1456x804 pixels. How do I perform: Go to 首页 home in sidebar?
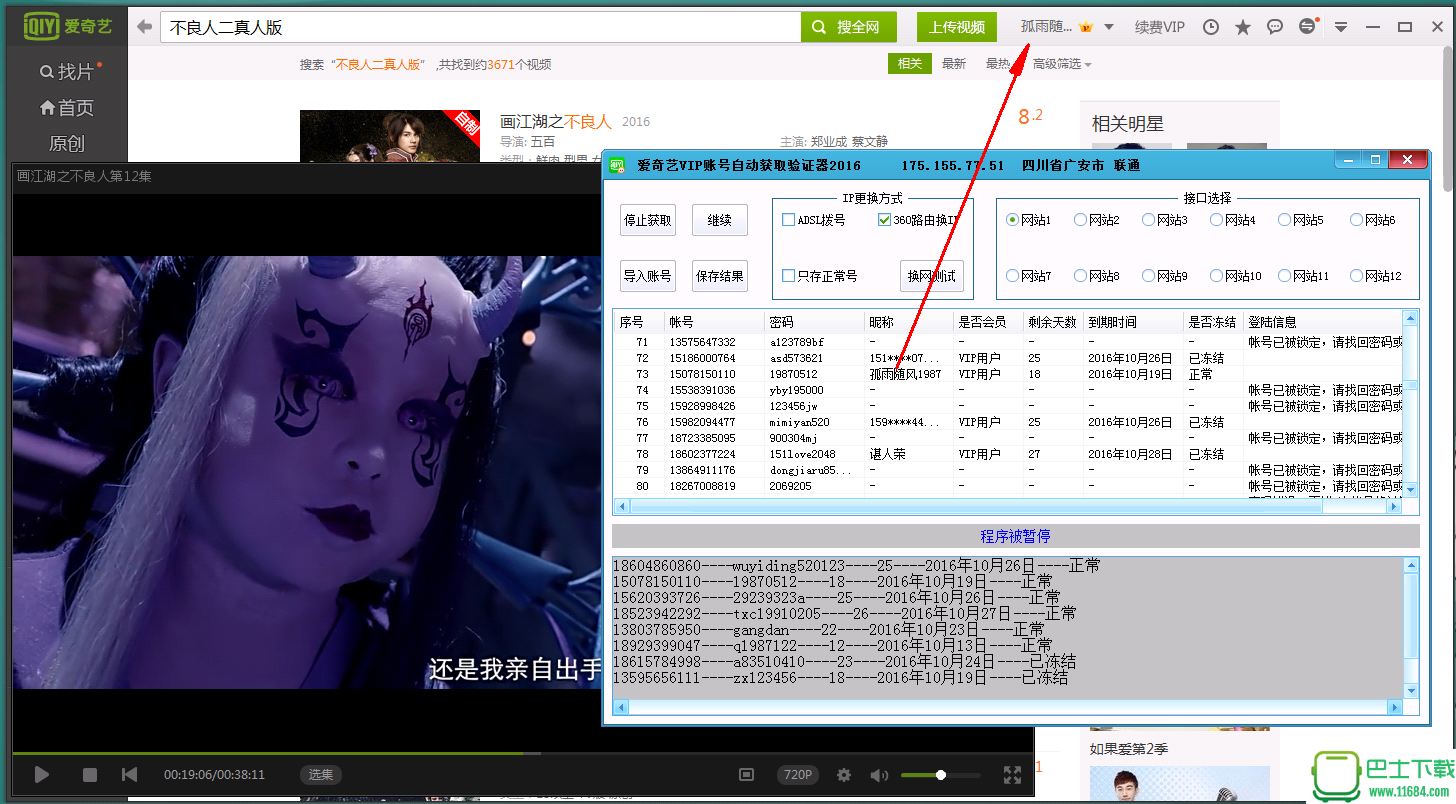coord(66,108)
